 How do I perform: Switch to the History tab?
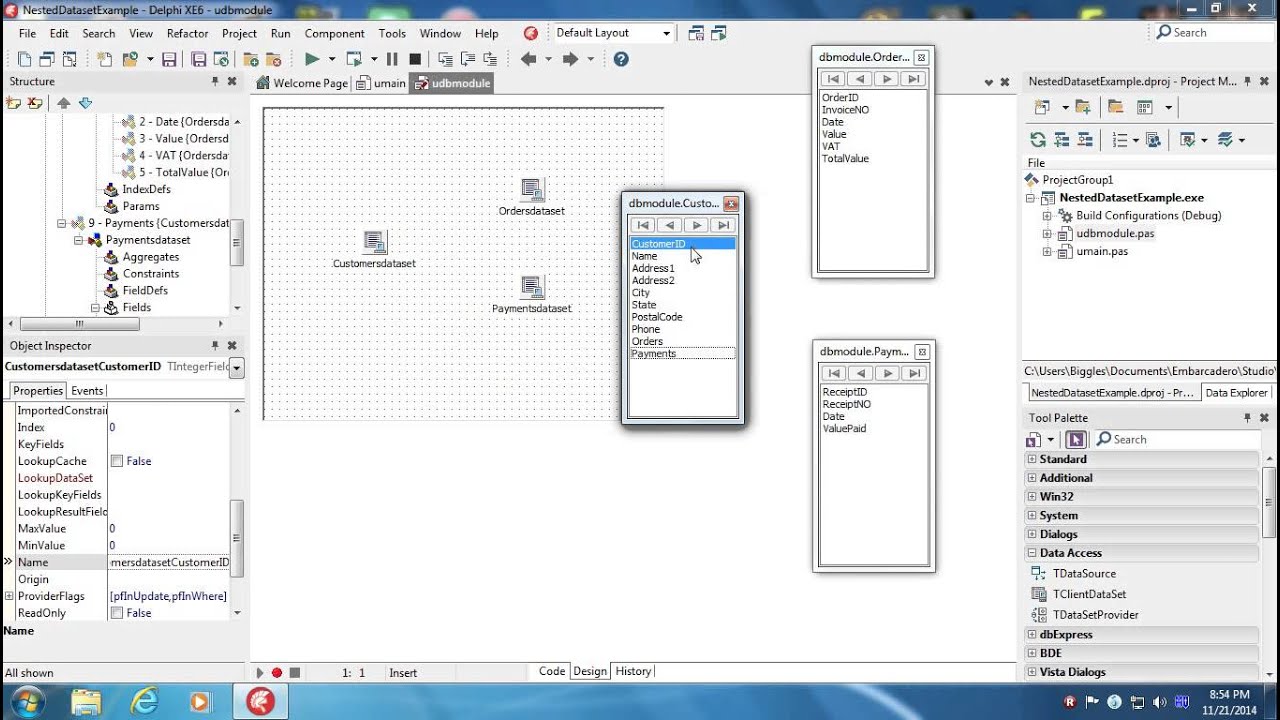point(633,671)
